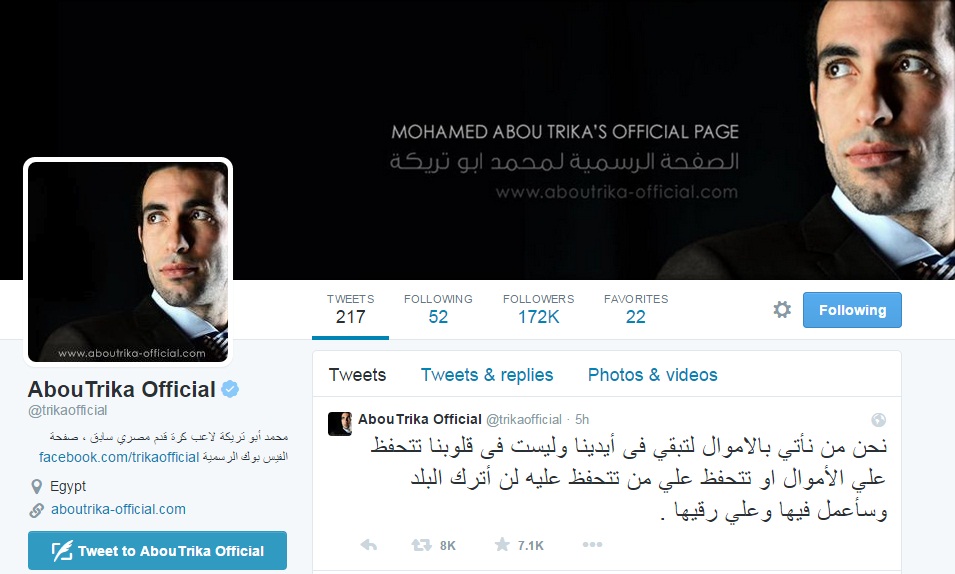Open the Followers 172K list
The height and width of the screenshot is (574, 955).
[x=538, y=309]
